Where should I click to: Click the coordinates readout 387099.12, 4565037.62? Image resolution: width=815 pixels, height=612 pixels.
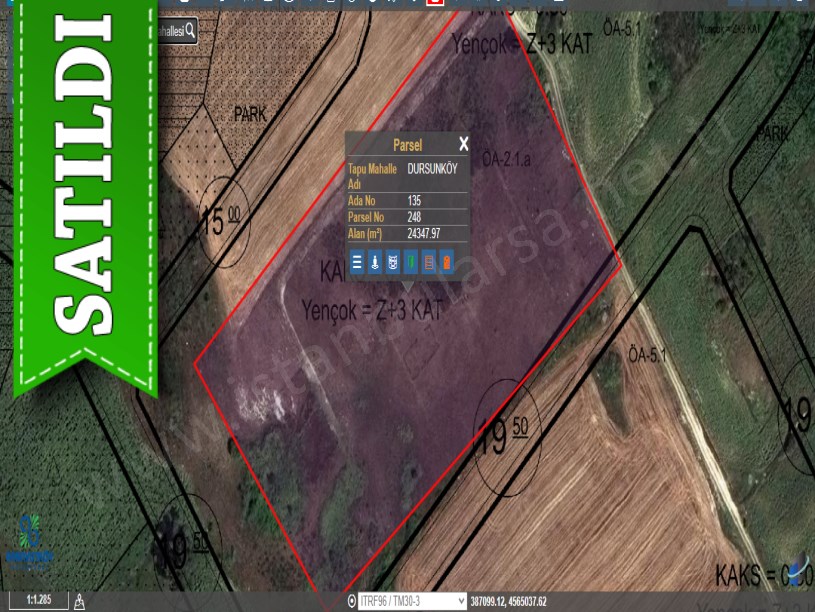click(508, 601)
